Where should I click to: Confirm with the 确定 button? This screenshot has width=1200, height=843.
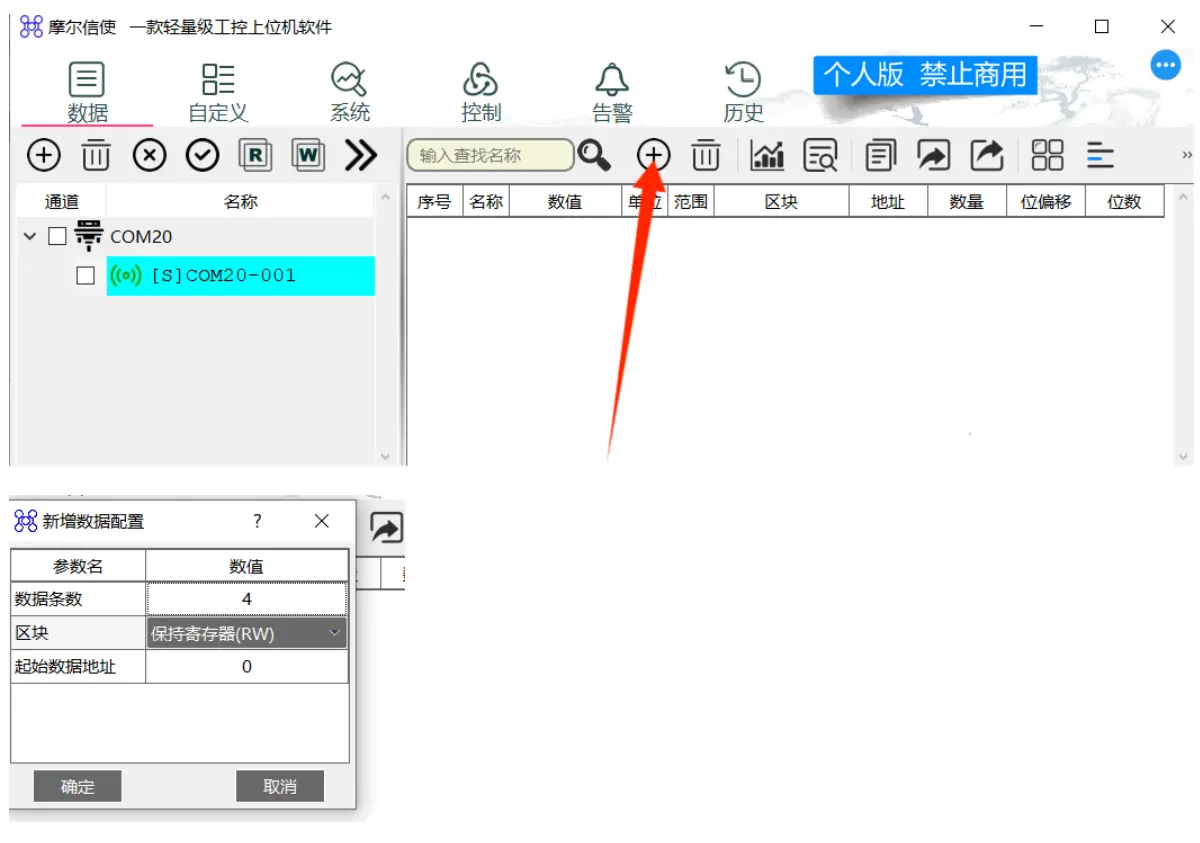click(x=77, y=786)
